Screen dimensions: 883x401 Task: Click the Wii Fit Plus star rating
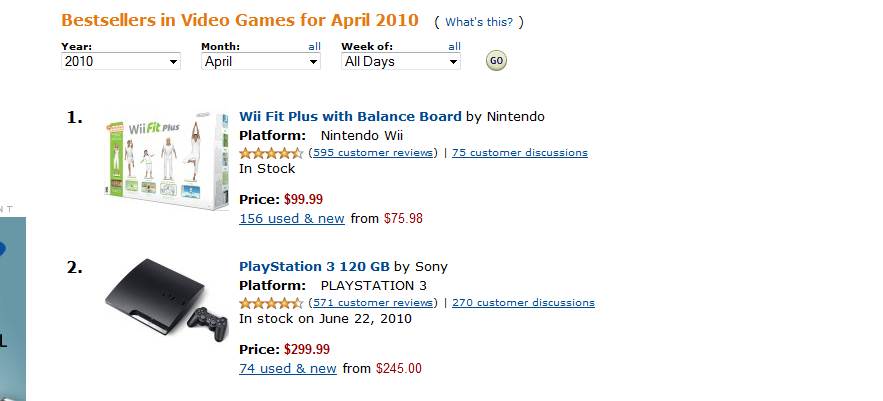pyautogui.click(x=271, y=153)
